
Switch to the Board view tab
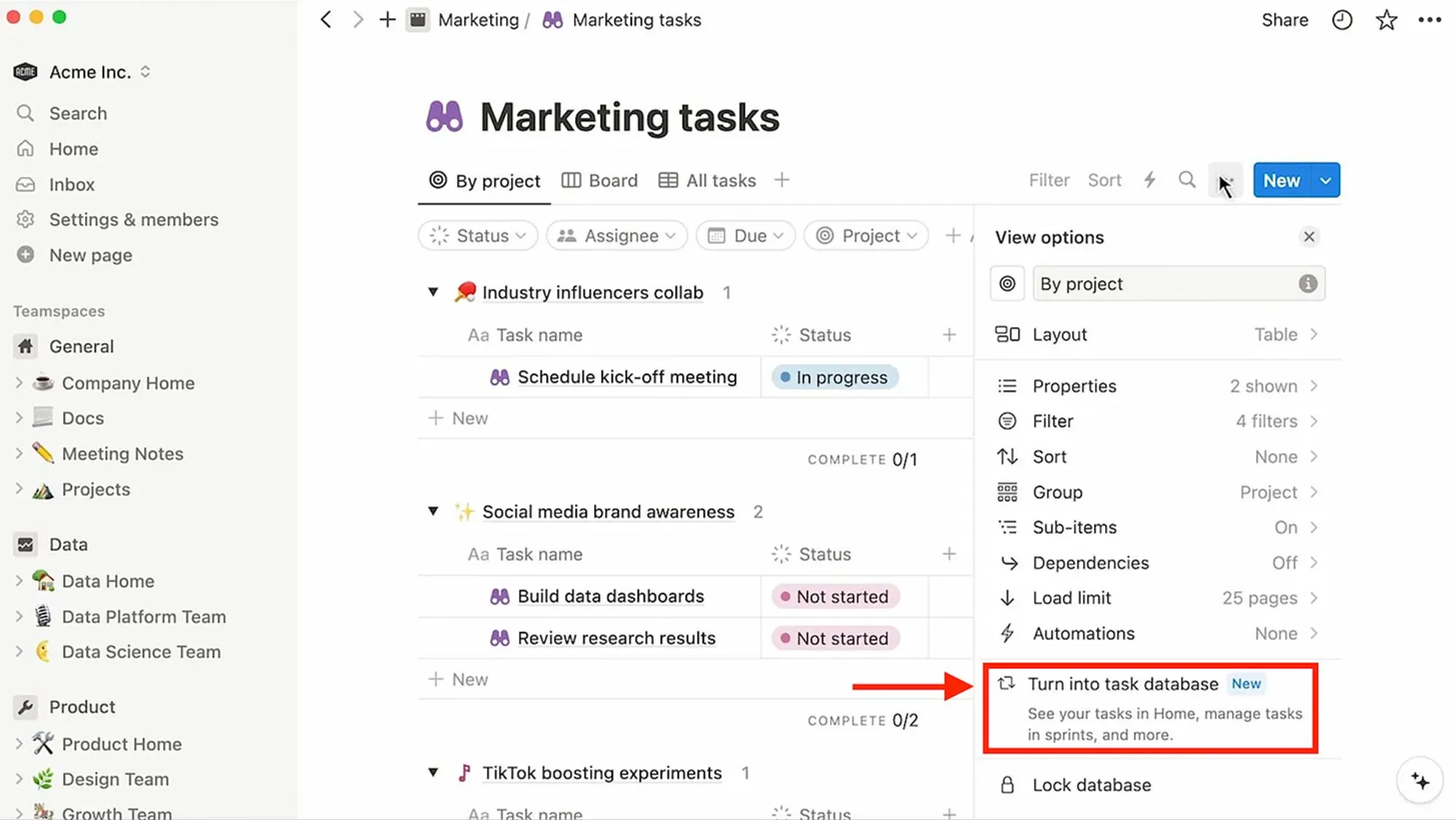click(600, 180)
